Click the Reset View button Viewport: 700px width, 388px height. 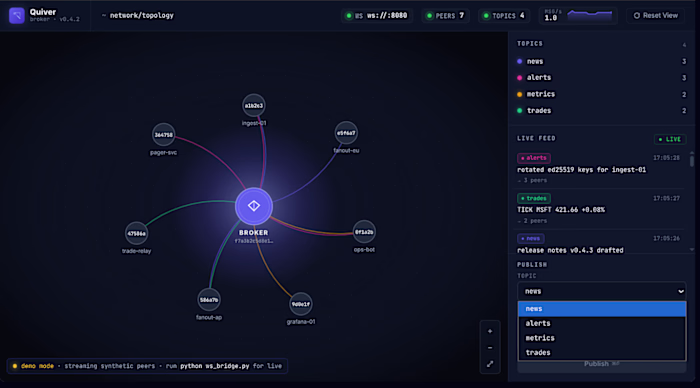click(655, 16)
